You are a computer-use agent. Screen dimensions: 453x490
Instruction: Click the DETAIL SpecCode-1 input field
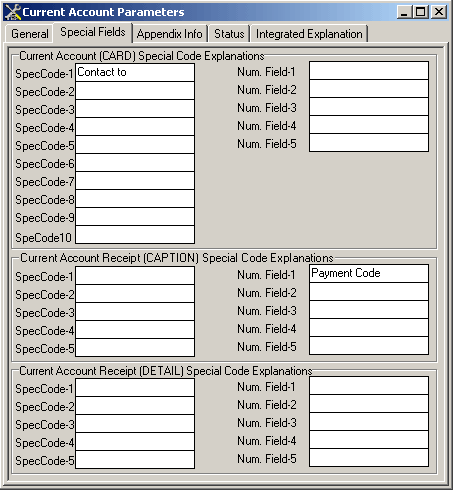click(x=135, y=387)
